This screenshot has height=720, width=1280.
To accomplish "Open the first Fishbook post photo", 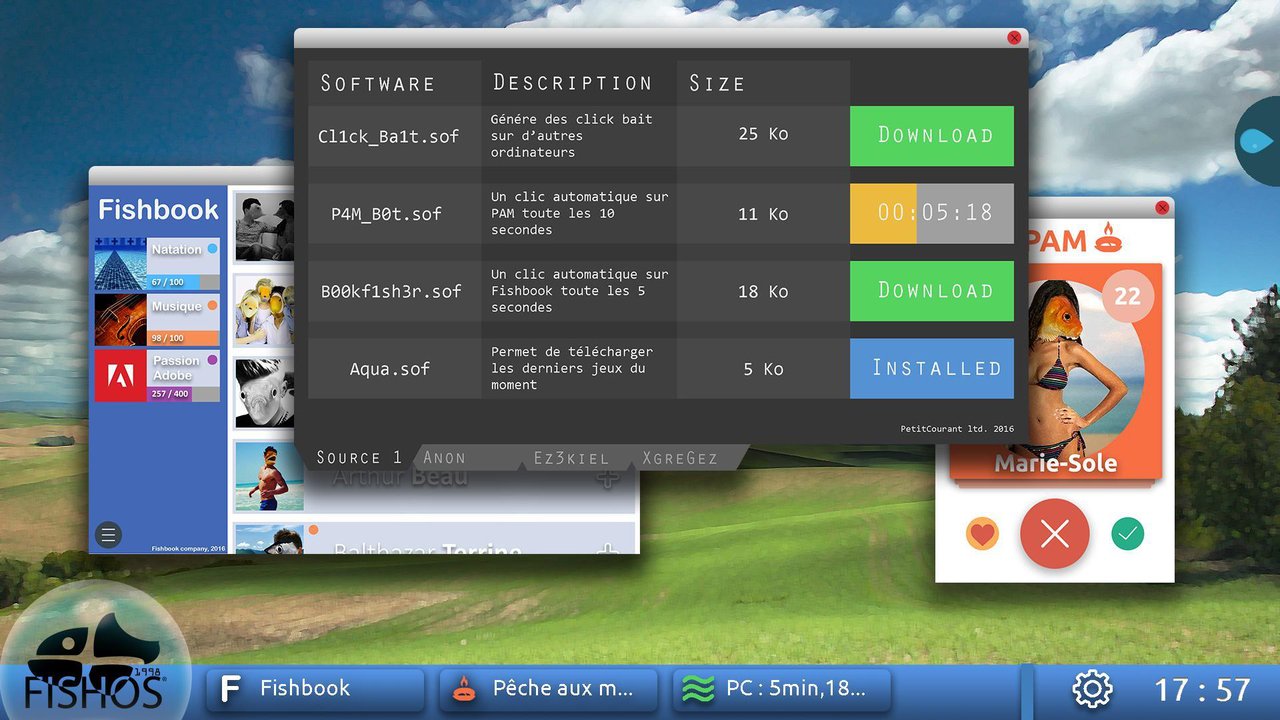I will [x=265, y=228].
